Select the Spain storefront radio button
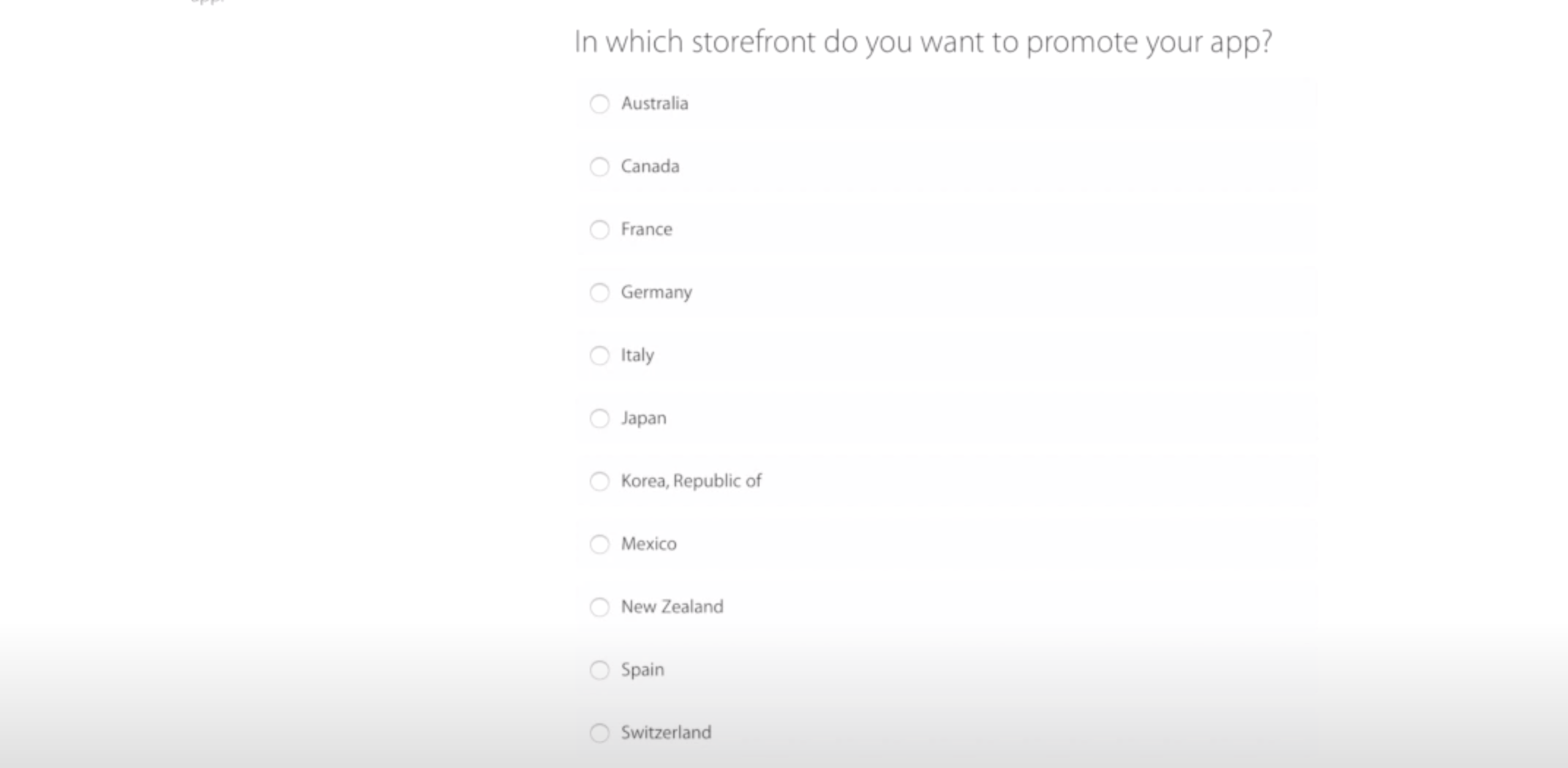1568x768 pixels. coord(600,670)
